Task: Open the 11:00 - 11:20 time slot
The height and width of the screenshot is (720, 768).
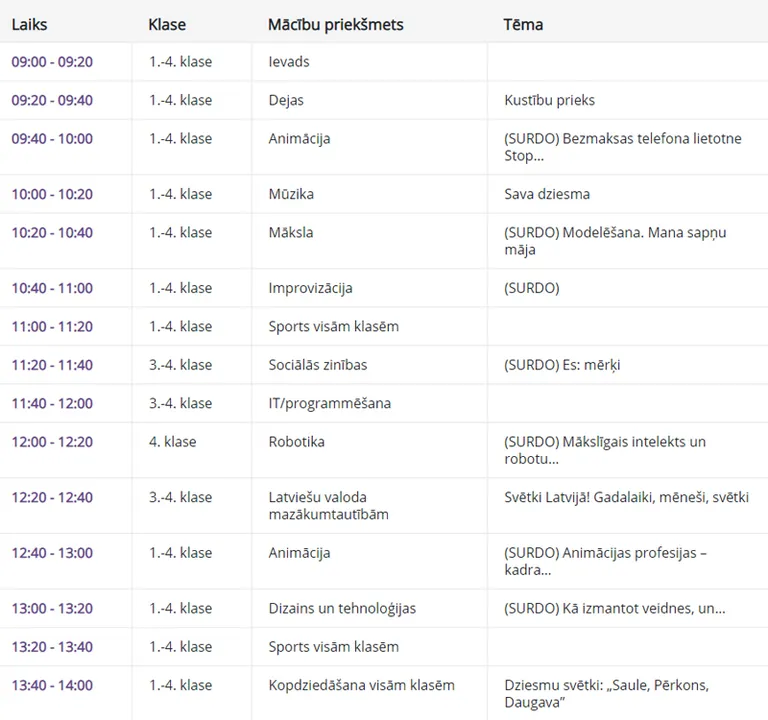Action: pyautogui.click(x=52, y=326)
